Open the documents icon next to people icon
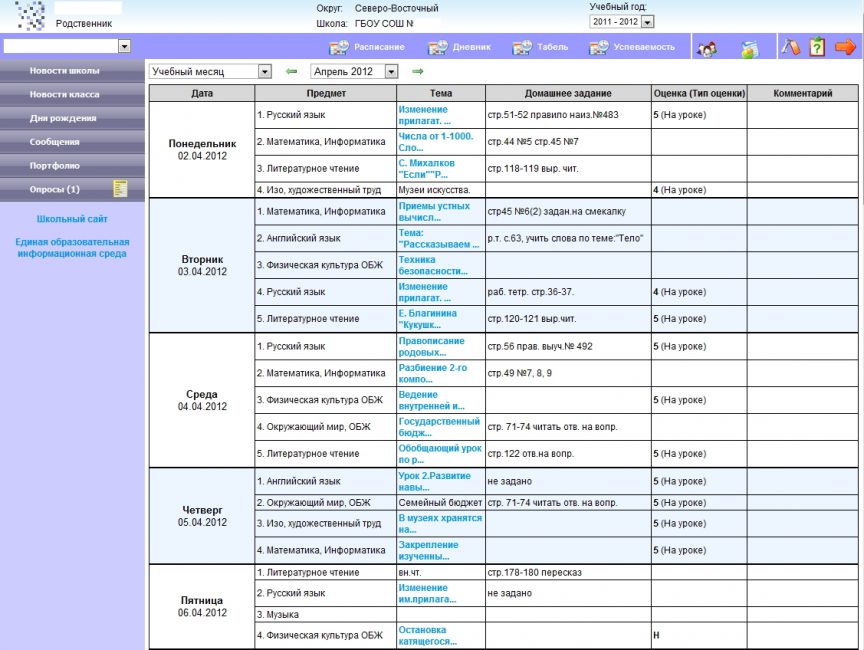864x650 pixels. [749, 48]
